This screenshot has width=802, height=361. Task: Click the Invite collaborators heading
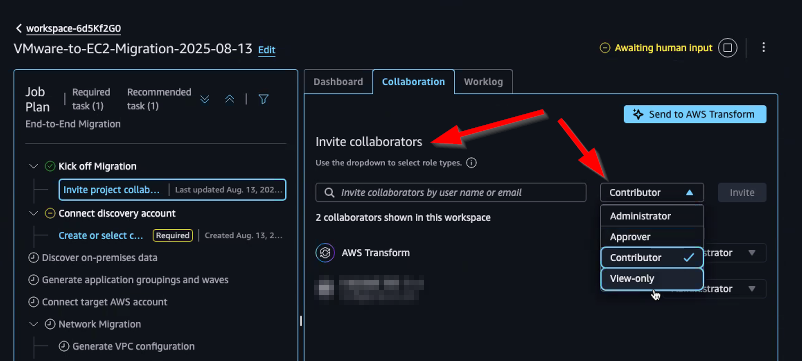coord(369,142)
